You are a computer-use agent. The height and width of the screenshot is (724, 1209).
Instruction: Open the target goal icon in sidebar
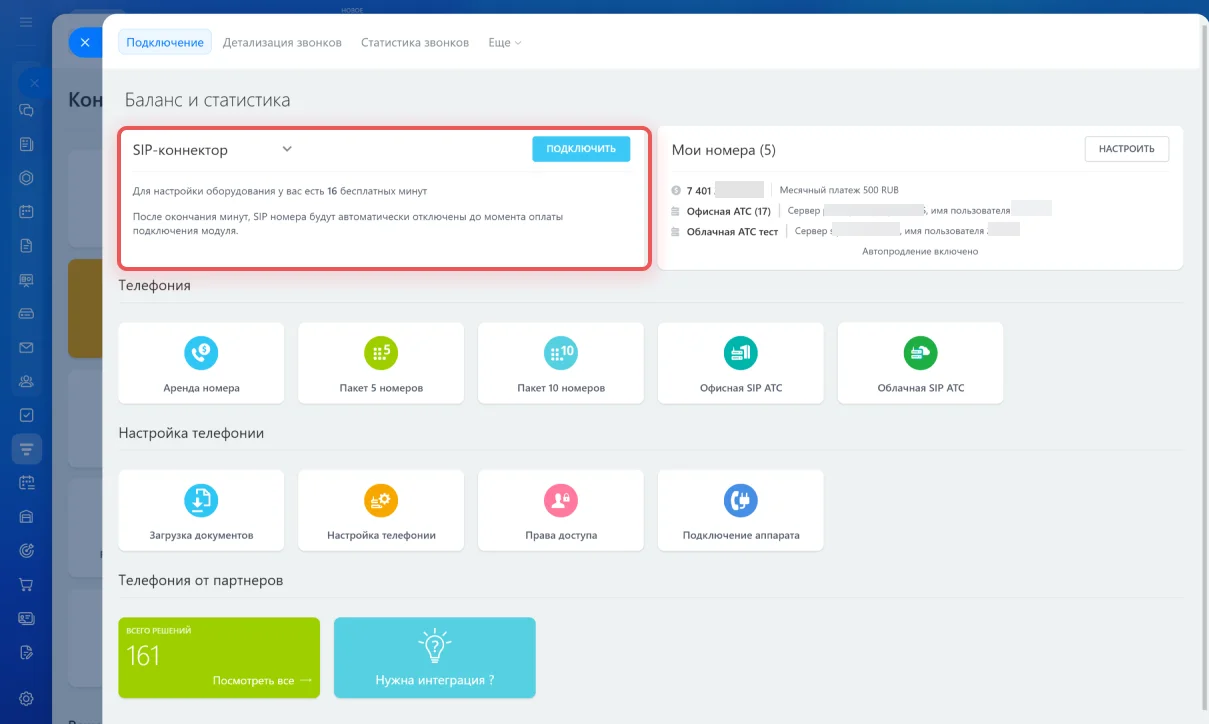27,550
